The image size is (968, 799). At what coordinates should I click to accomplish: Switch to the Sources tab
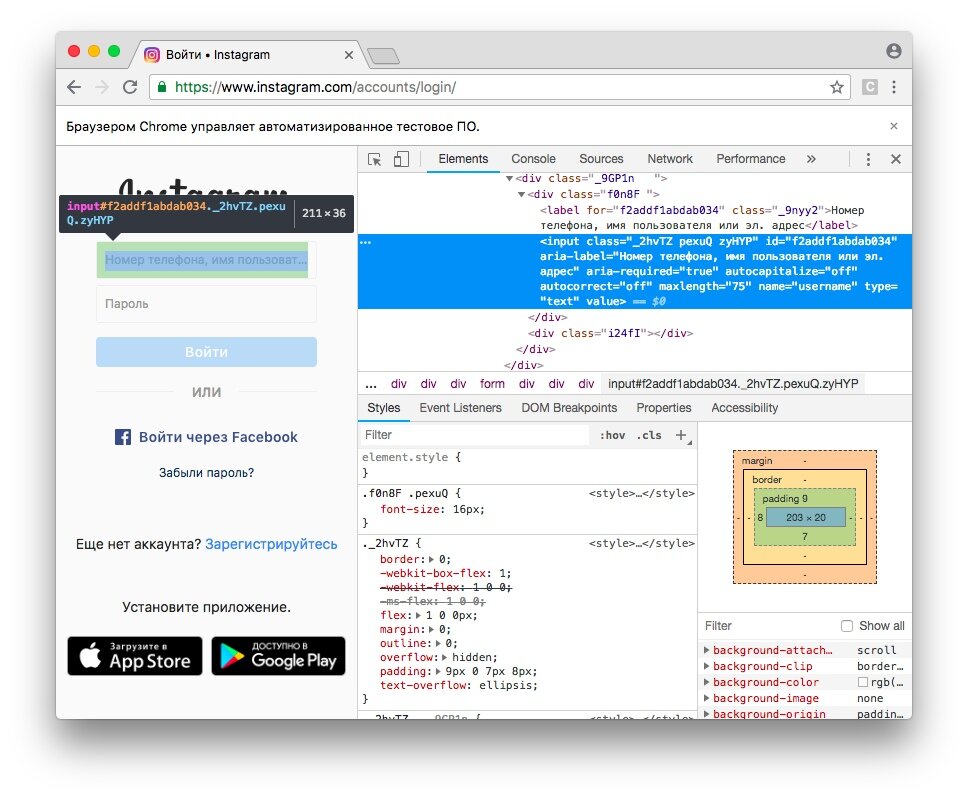coord(601,159)
